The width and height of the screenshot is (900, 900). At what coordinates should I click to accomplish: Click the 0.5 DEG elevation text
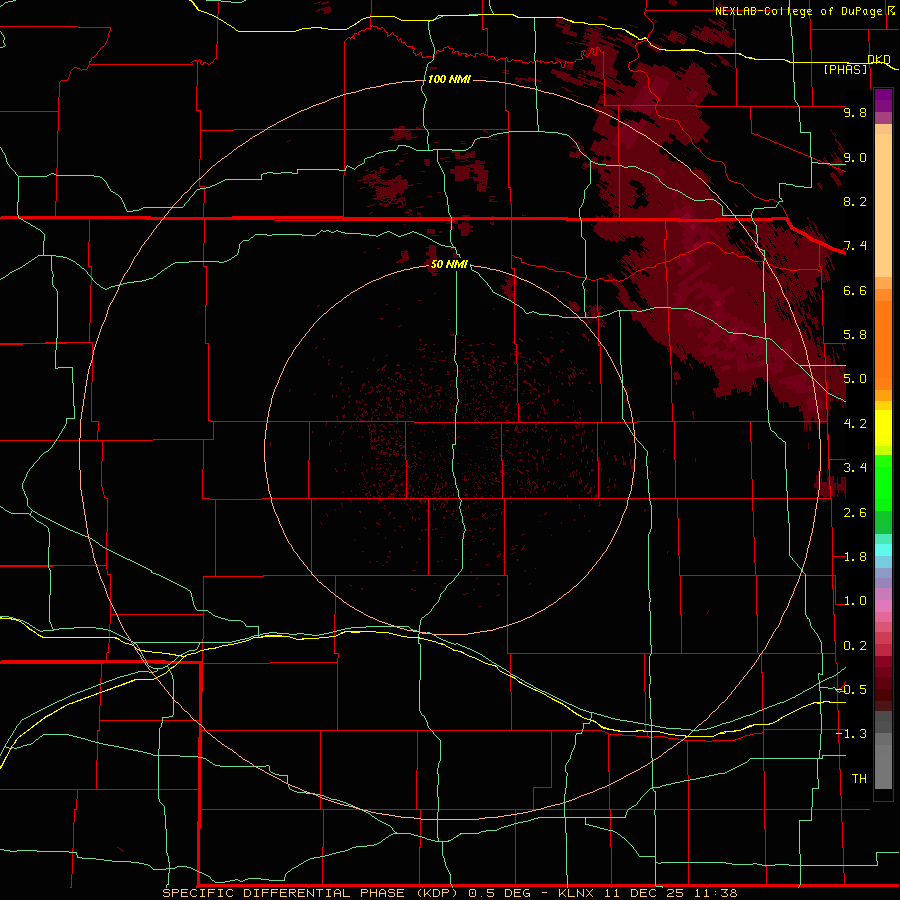[499, 893]
